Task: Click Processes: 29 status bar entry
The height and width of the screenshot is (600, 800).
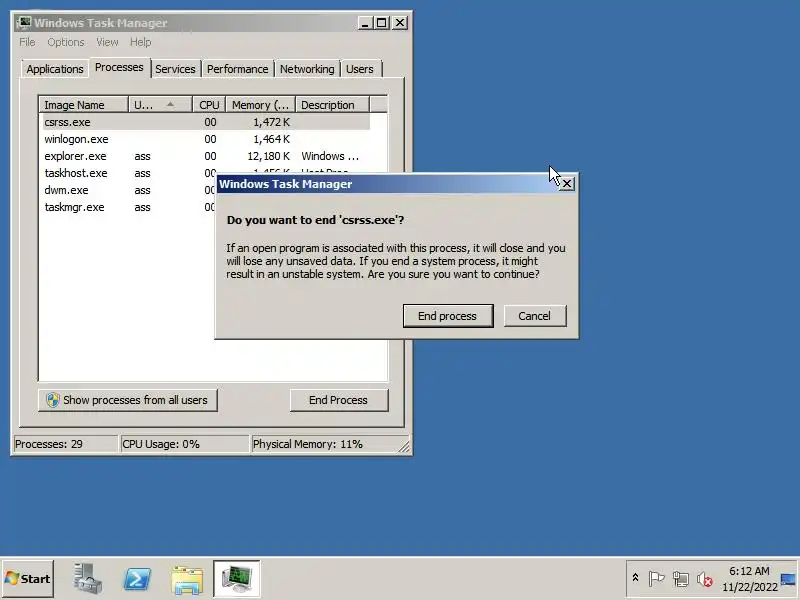Action: 65,444
